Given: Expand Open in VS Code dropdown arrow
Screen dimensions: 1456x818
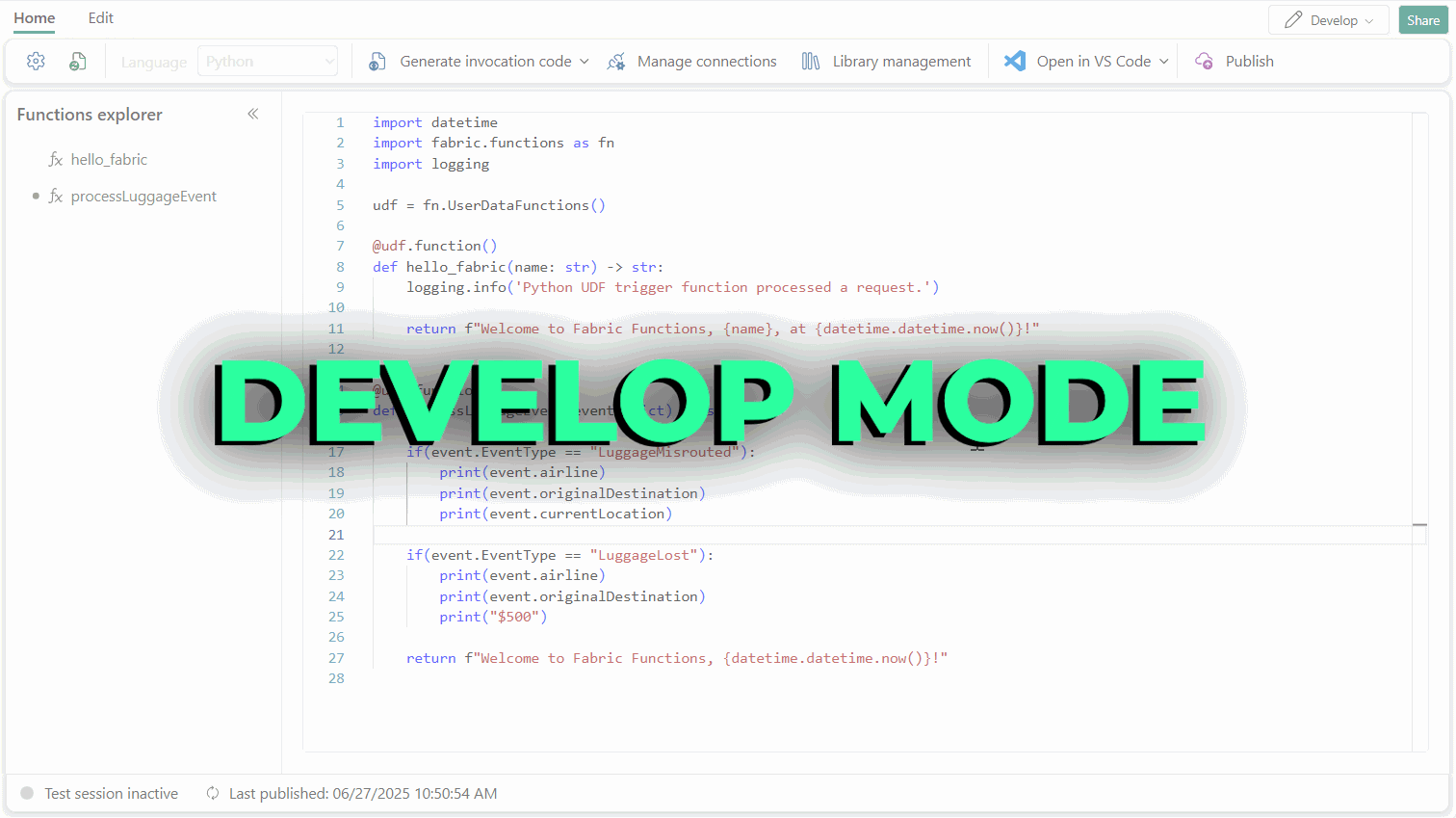Looking at the screenshot, I should 1163,62.
